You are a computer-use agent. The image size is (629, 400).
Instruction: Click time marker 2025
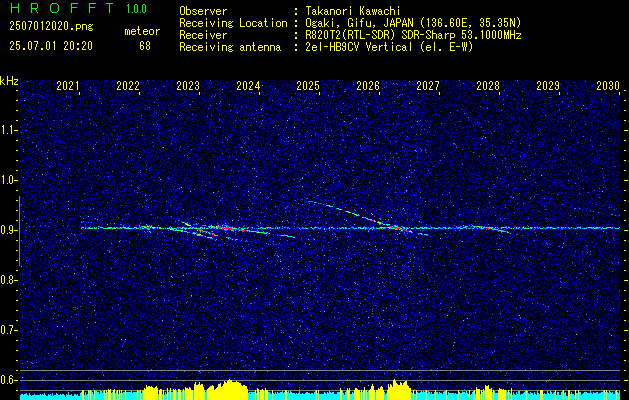pyautogui.click(x=308, y=85)
